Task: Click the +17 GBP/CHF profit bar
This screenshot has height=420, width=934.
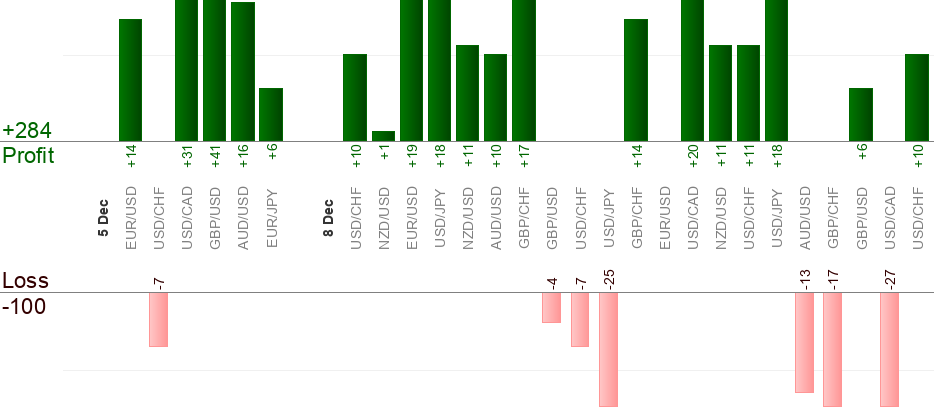Action: click(x=524, y=70)
